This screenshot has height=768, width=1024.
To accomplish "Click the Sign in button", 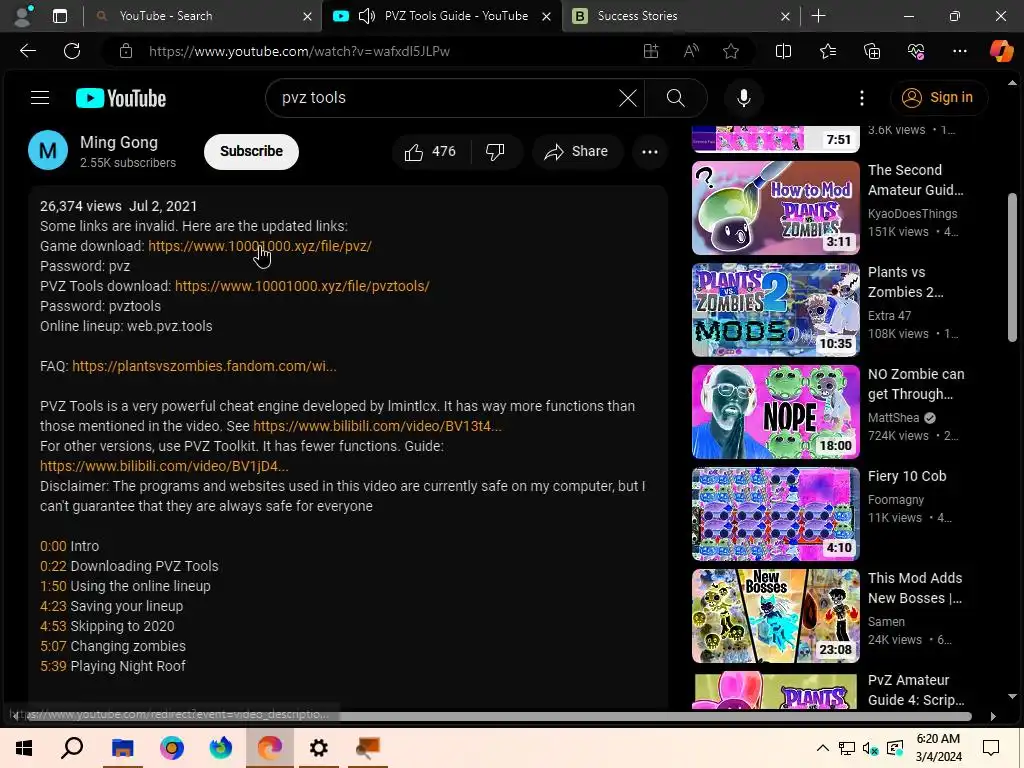I will [x=938, y=98].
